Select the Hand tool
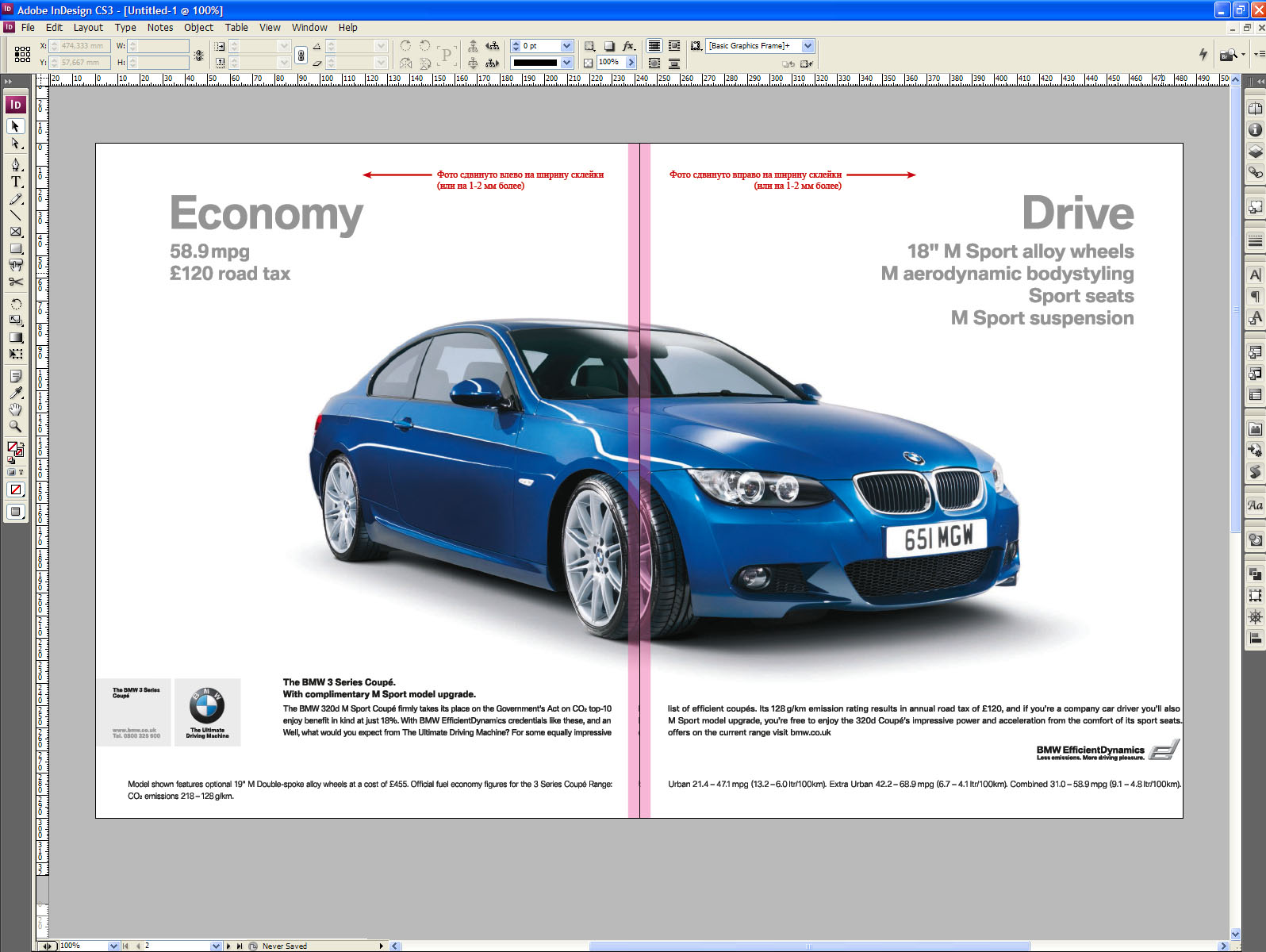The width and height of the screenshot is (1266, 952). click(15, 409)
